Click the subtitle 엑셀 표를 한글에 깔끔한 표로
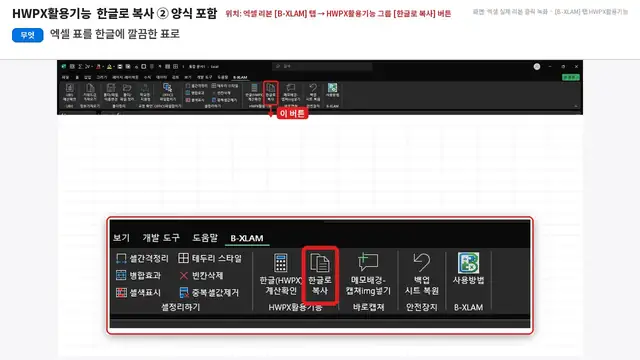 pos(115,34)
